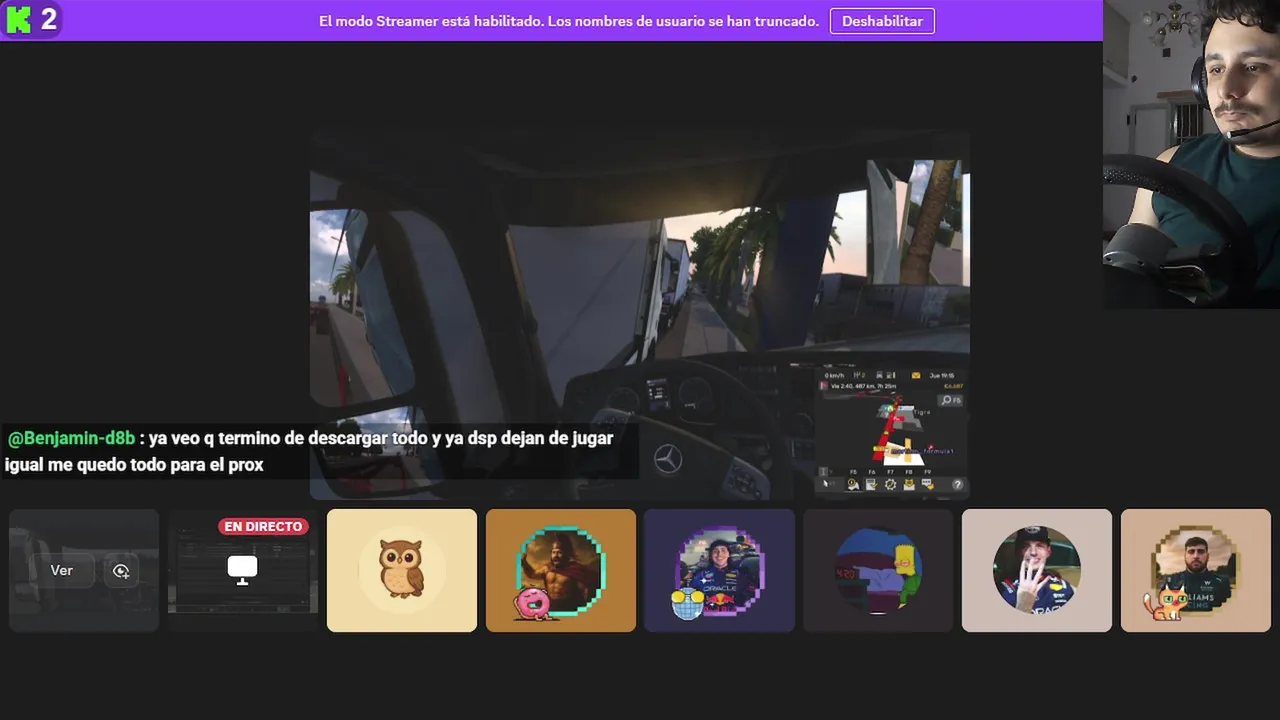Click the orange cat sticker on Williams avatar
Screen dimensions: 1280x720
pyautogui.click(x=1166, y=603)
